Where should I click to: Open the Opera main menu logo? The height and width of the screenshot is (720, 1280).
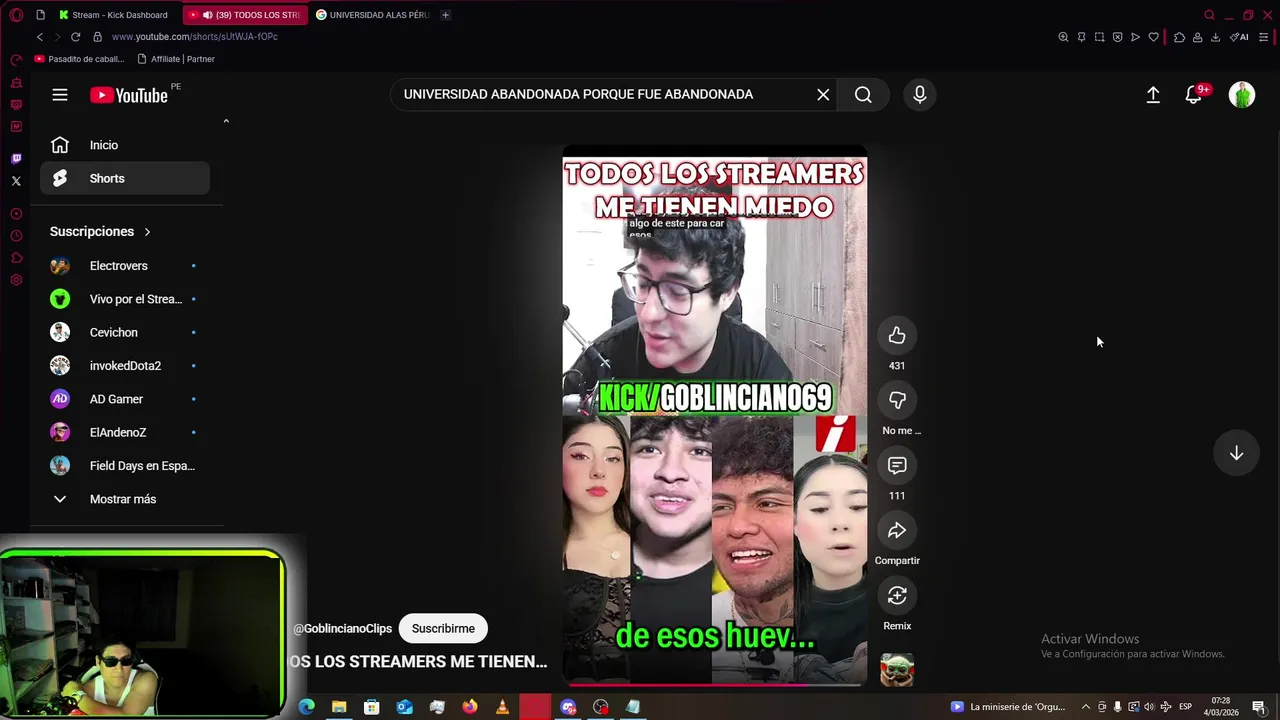tap(16, 15)
